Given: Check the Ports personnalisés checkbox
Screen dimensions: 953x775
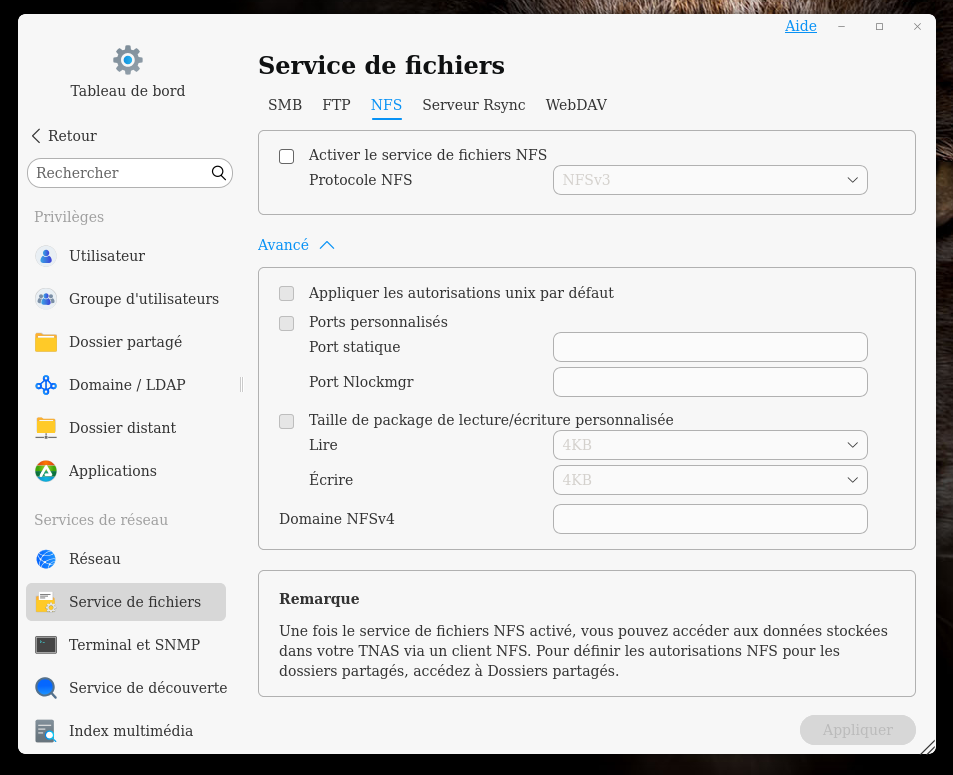Looking at the screenshot, I should pyautogui.click(x=287, y=323).
